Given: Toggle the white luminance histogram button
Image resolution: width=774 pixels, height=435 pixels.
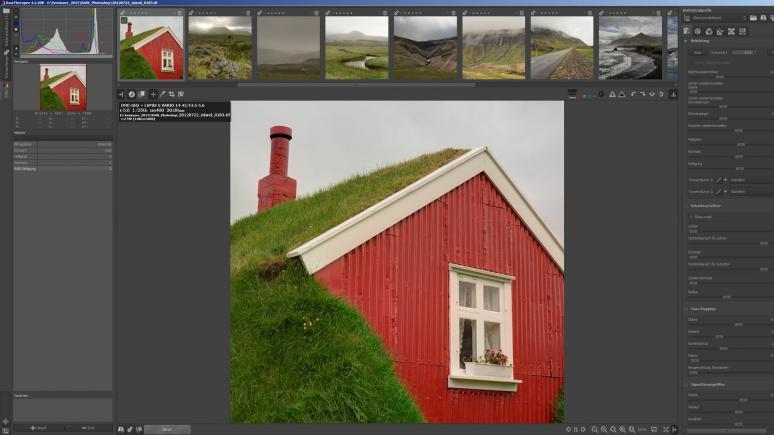Looking at the screenshot, I should pyautogui.click(x=16, y=30).
